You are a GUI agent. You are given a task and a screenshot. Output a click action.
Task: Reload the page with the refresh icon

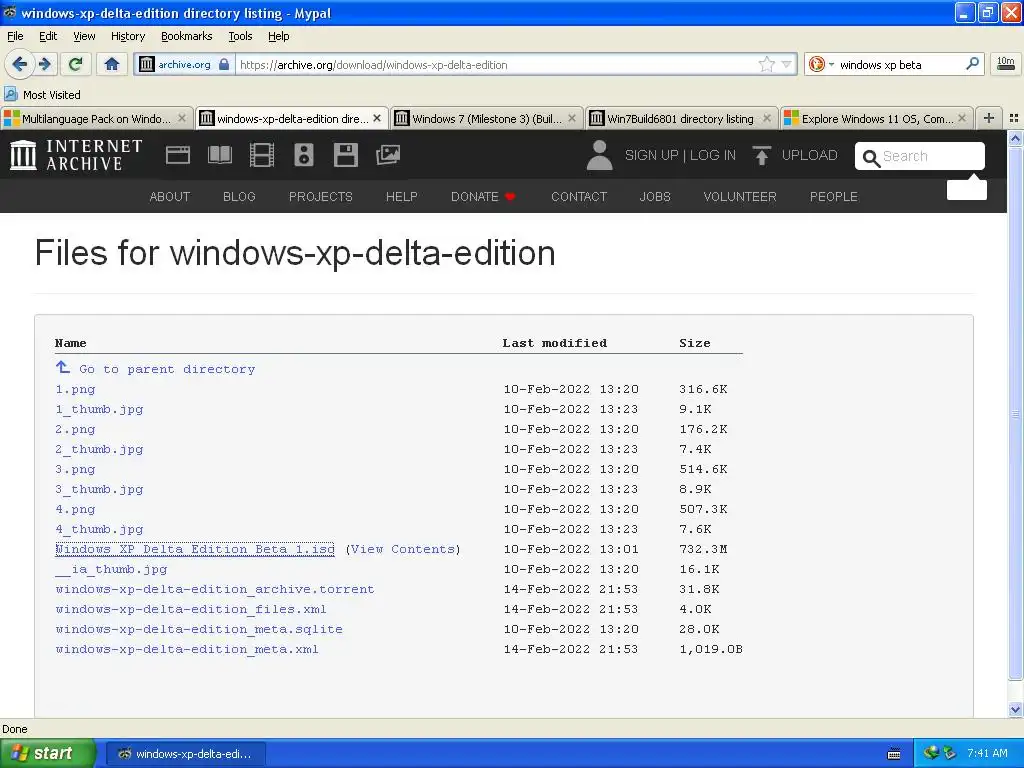click(76, 64)
